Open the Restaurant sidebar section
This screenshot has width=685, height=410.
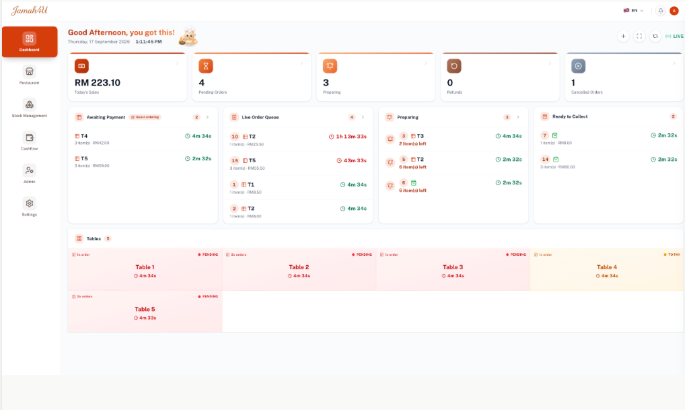(x=29, y=75)
